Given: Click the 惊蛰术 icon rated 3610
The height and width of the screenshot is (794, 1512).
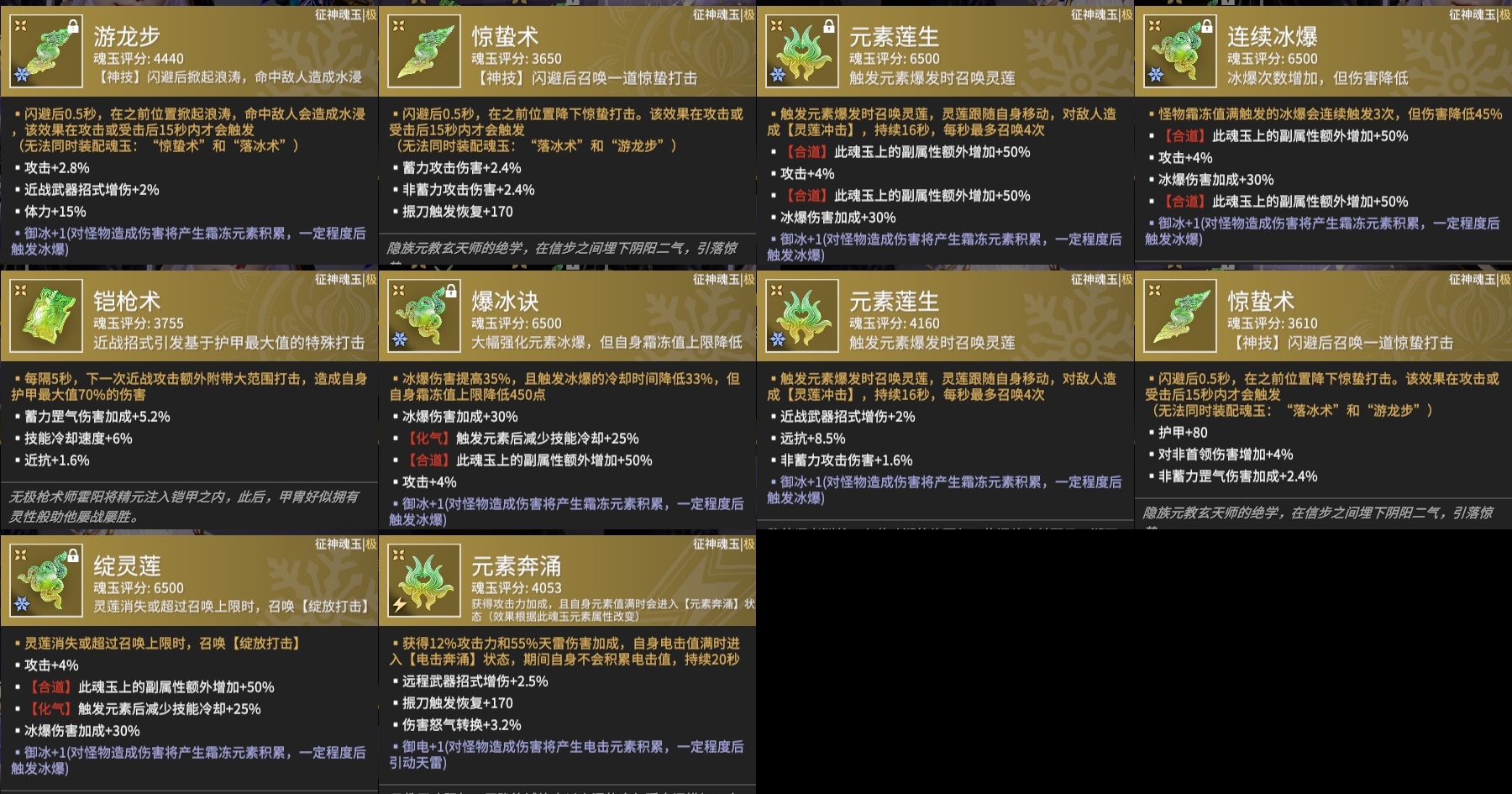Looking at the screenshot, I should [x=1180, y=316].
